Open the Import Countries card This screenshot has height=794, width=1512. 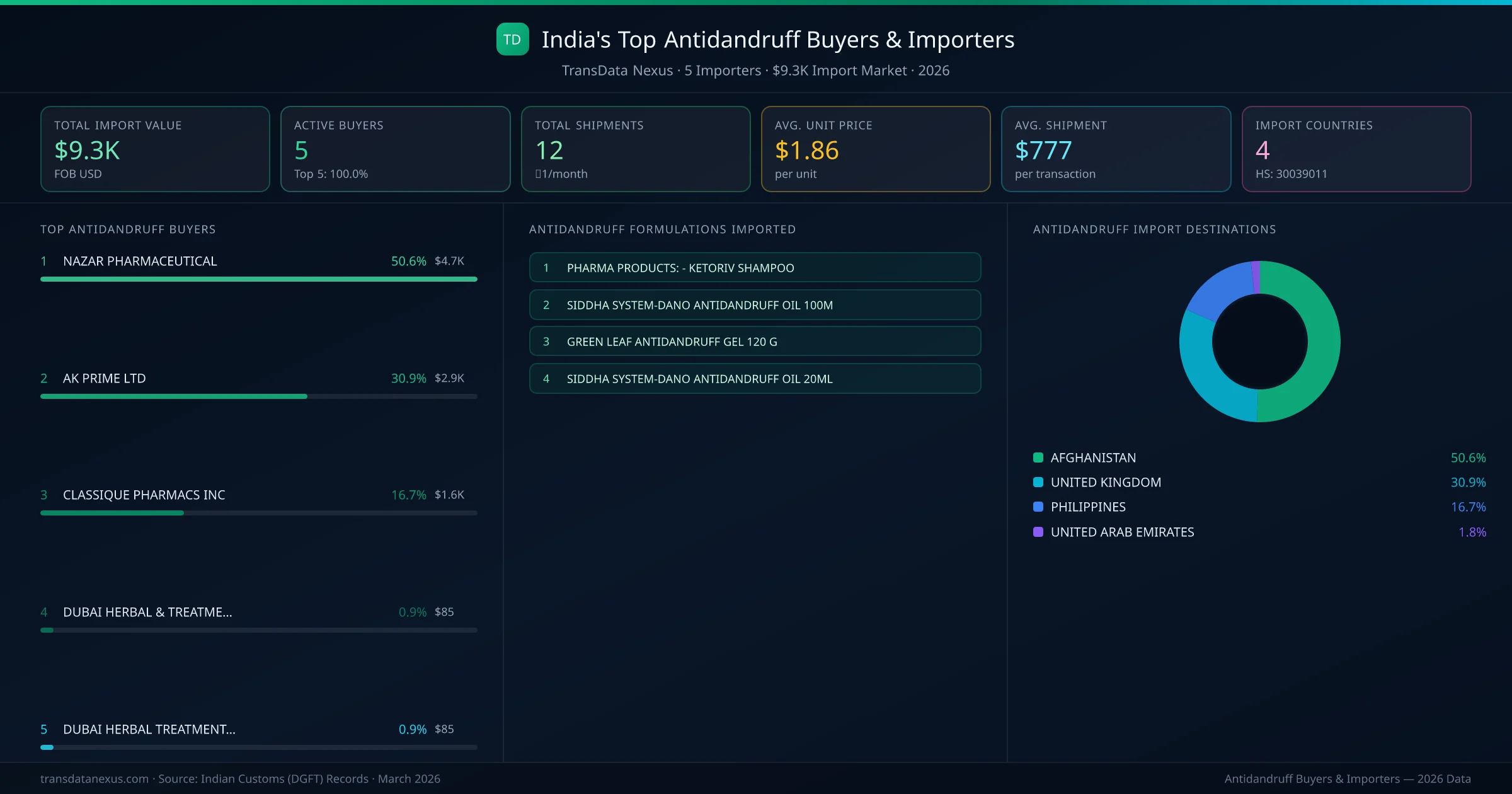(x=1356, y=149)
